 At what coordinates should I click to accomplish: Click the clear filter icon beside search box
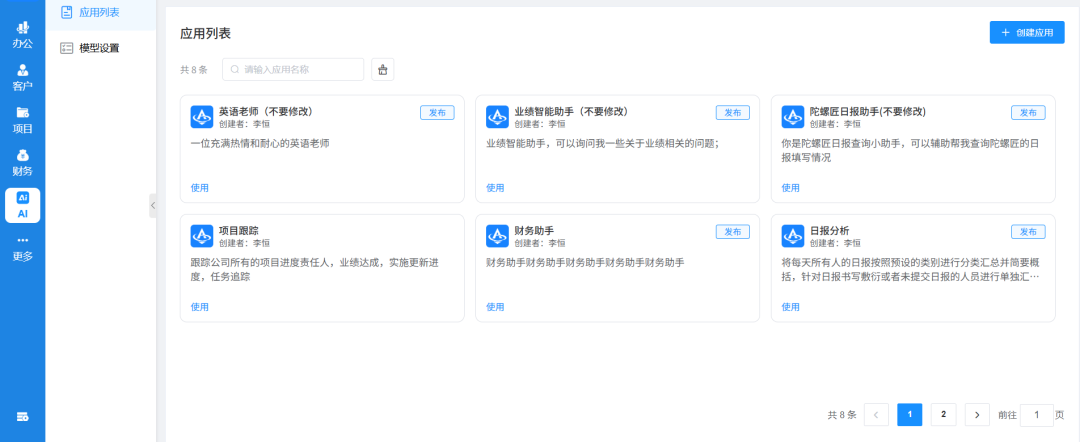pos(383,70)
